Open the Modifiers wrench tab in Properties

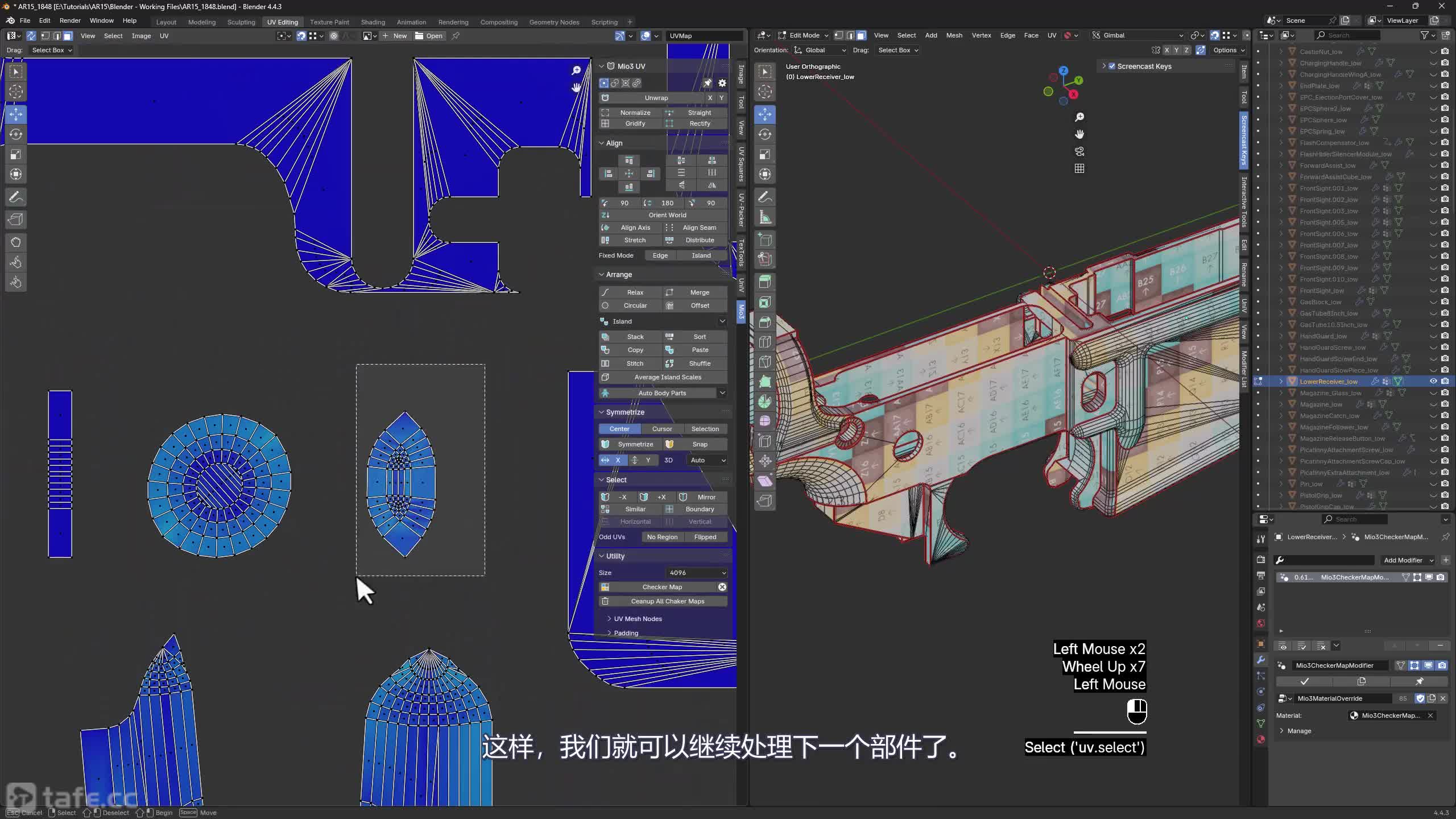coord(1261,660)
